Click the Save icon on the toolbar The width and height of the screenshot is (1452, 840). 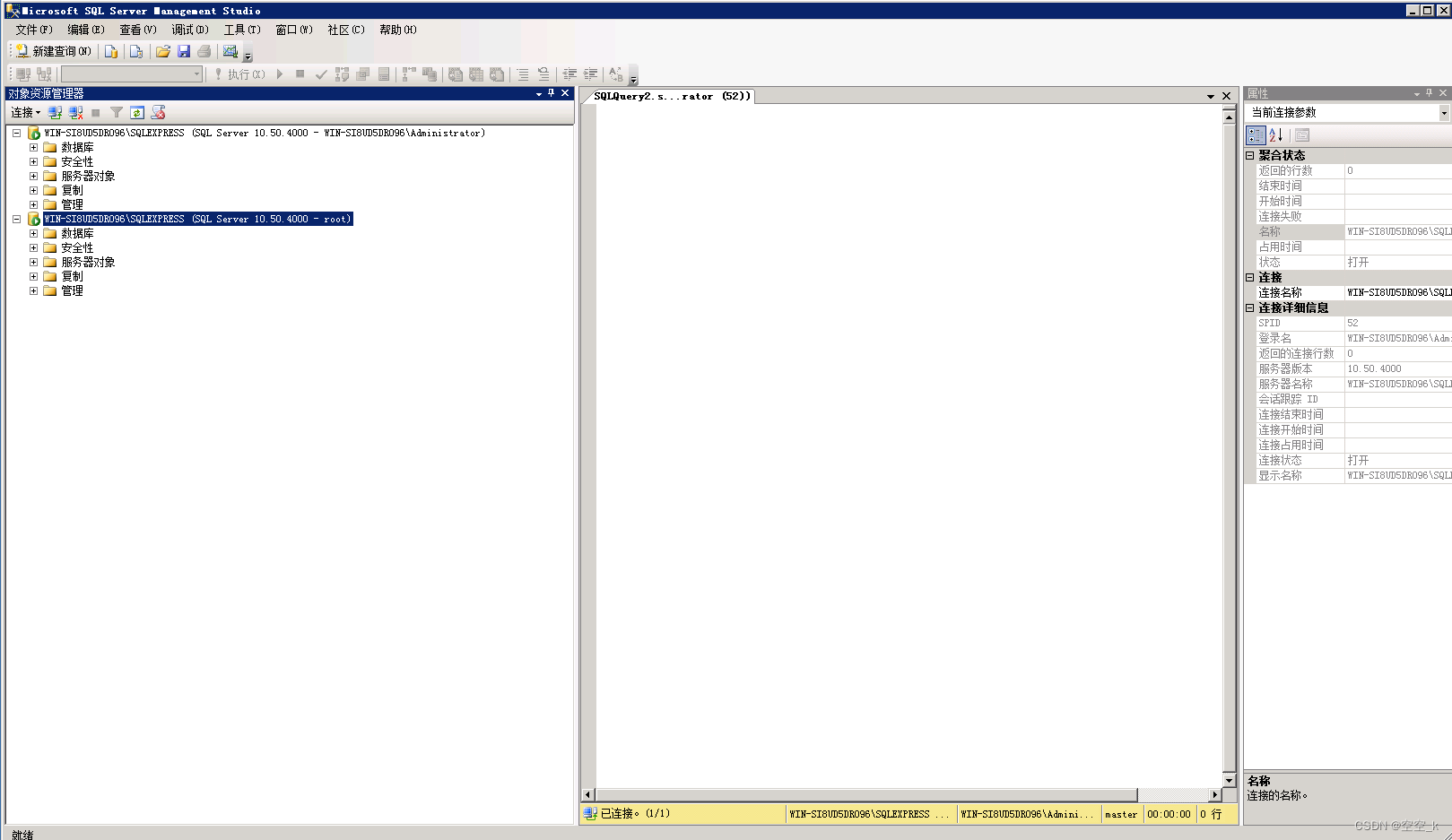185,51
